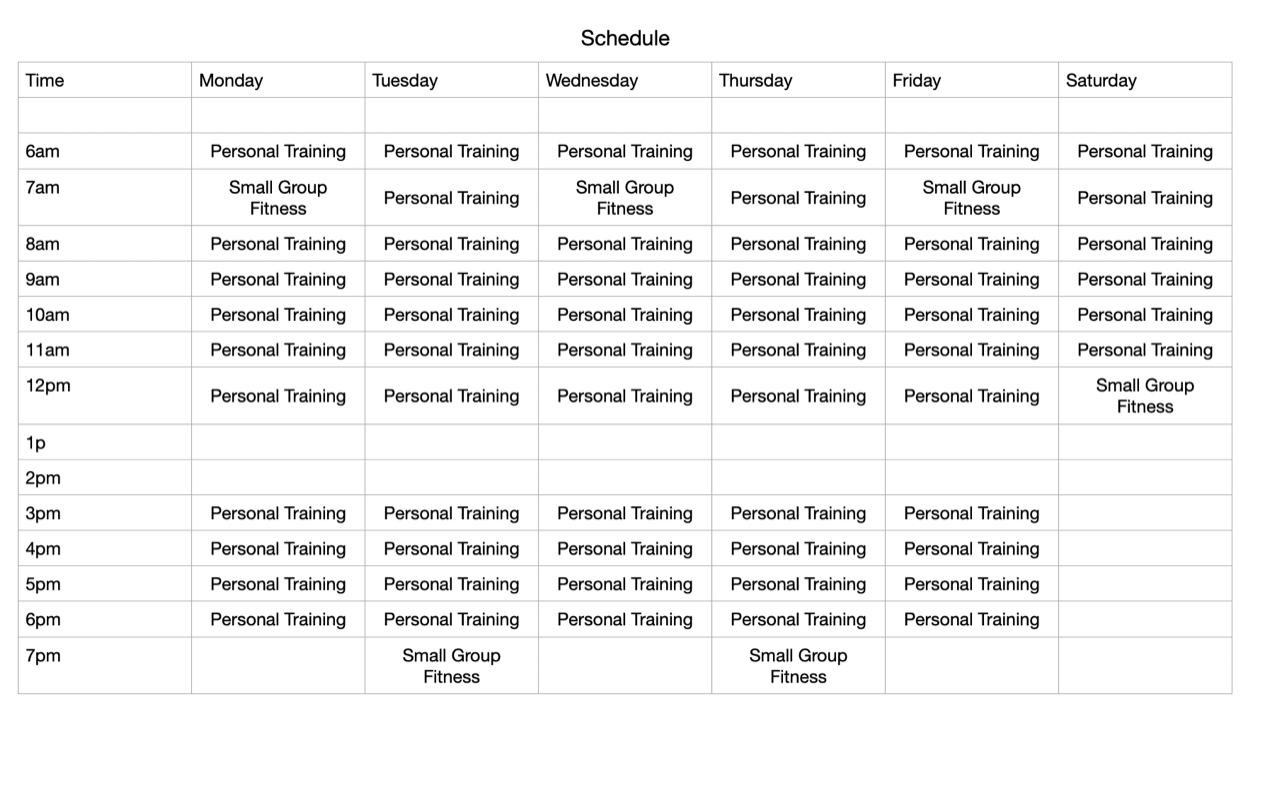Select Tuesday 6am Personal Training cell

452,151
